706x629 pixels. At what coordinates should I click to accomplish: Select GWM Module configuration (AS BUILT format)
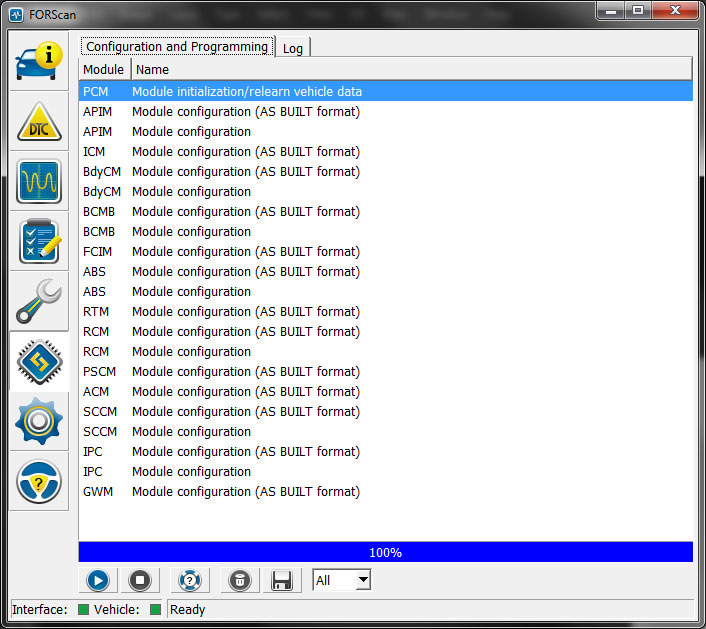(x=385, y=492)
